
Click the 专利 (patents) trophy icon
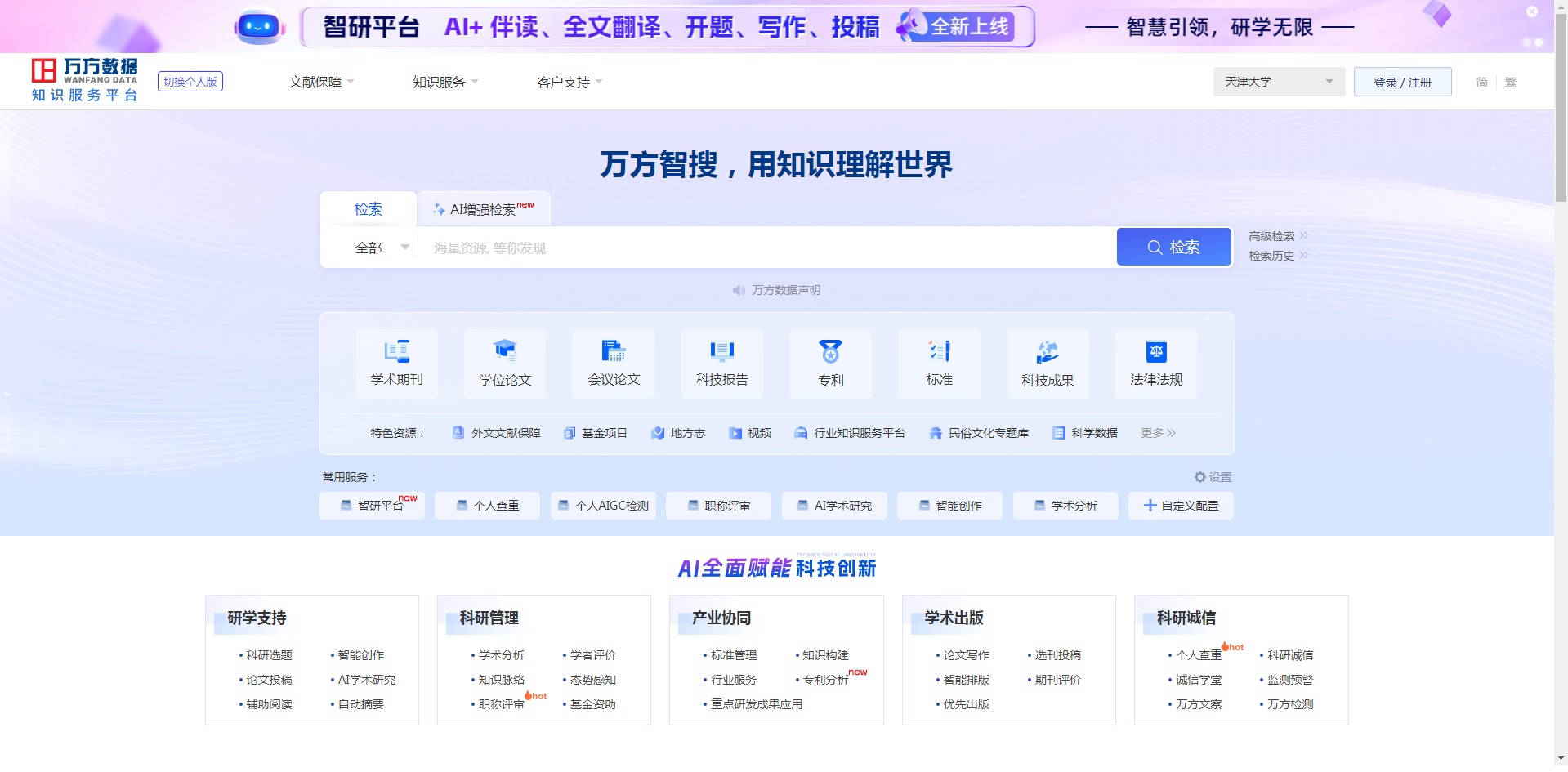coord(830,364)
